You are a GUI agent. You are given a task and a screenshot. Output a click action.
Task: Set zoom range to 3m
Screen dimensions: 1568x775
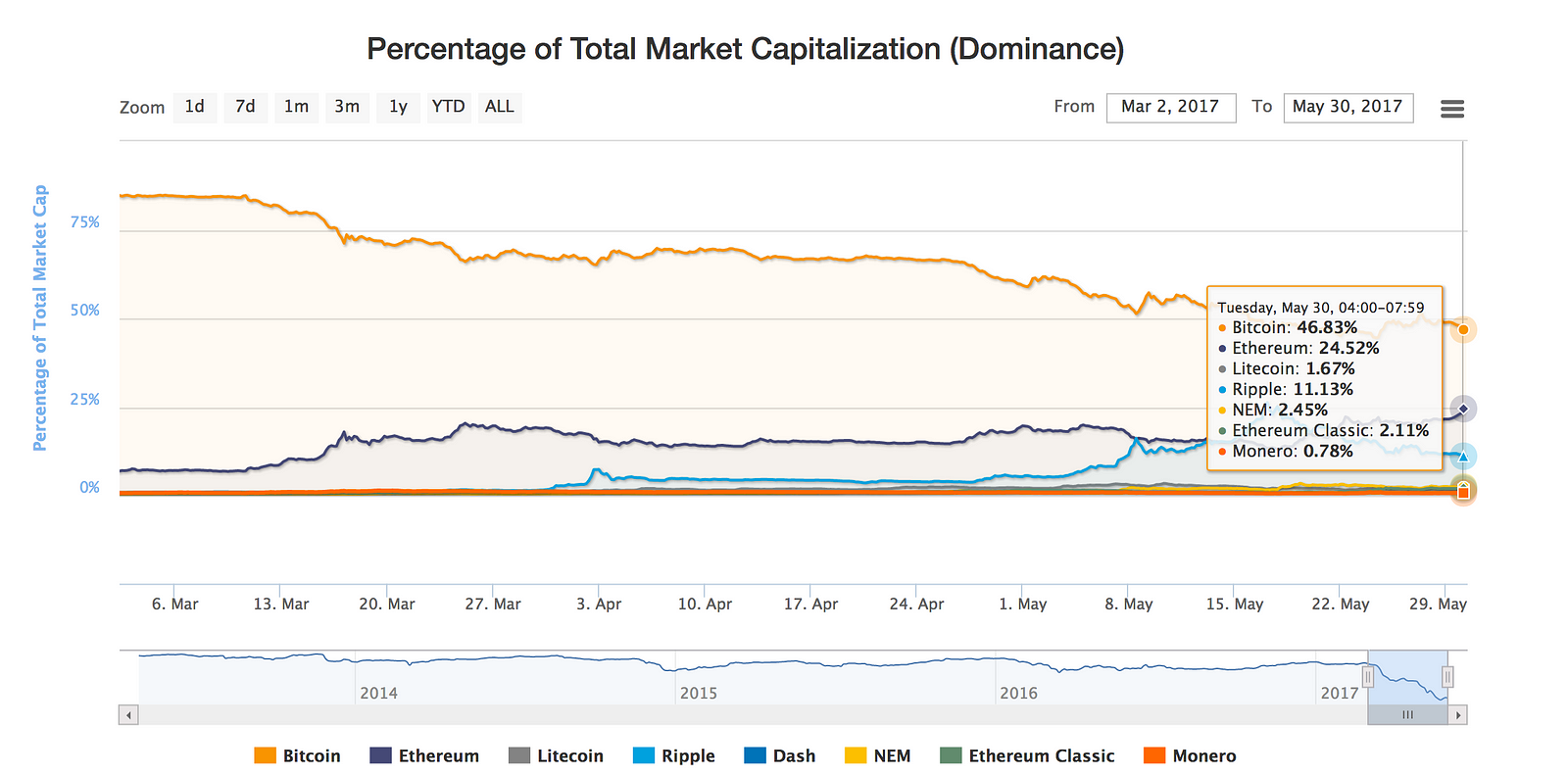click(347, 107)
